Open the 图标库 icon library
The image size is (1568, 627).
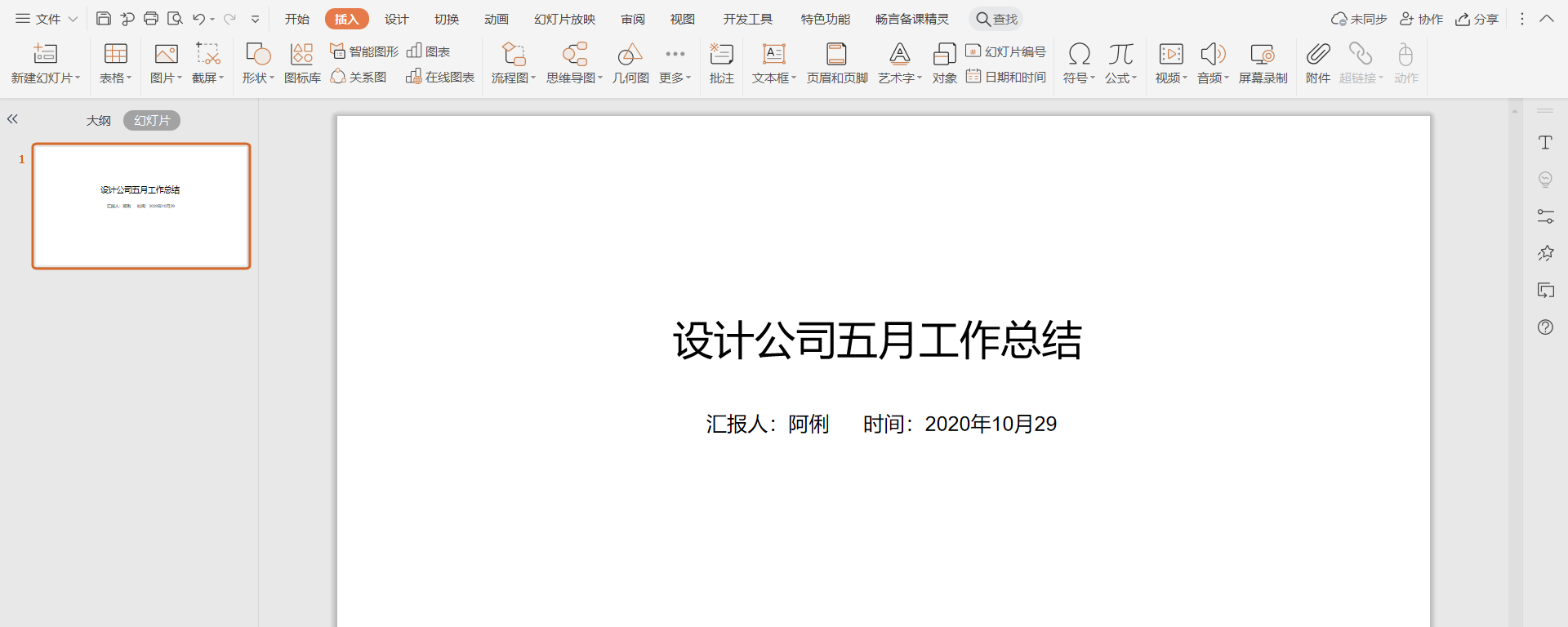tap(302, 63)
